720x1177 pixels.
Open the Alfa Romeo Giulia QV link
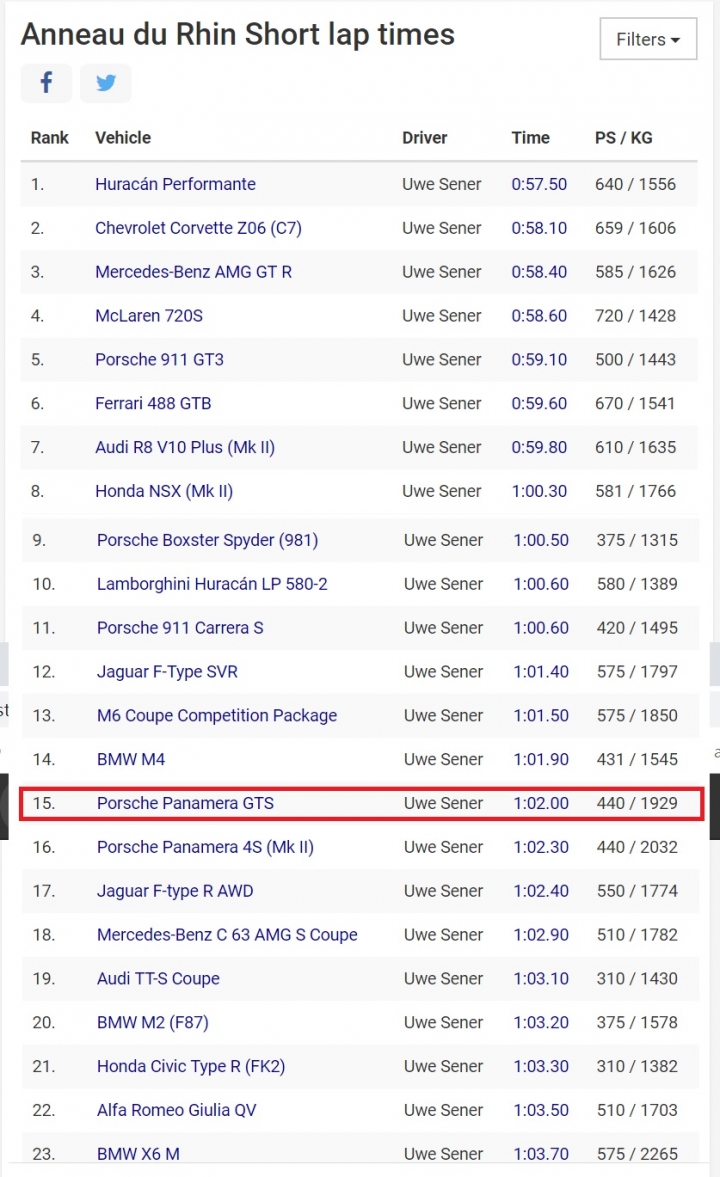[x=176, y=1110]
